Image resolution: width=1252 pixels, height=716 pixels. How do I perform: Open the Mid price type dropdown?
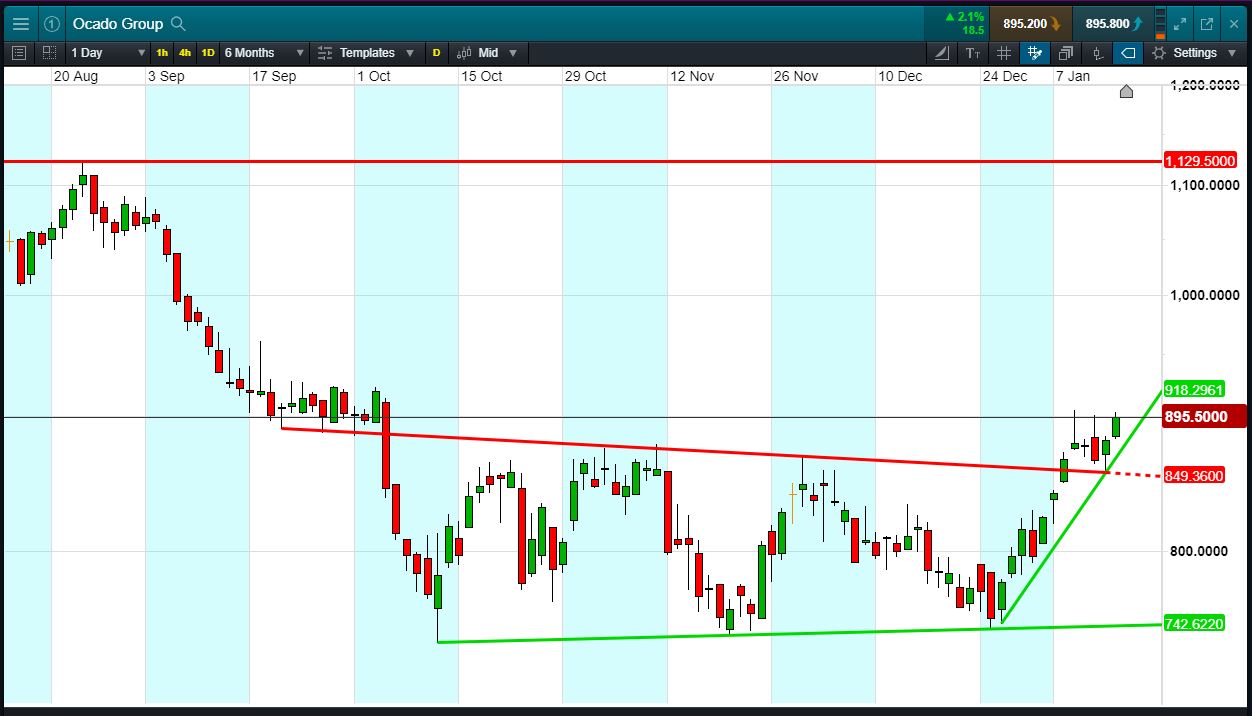pos(488,52)
